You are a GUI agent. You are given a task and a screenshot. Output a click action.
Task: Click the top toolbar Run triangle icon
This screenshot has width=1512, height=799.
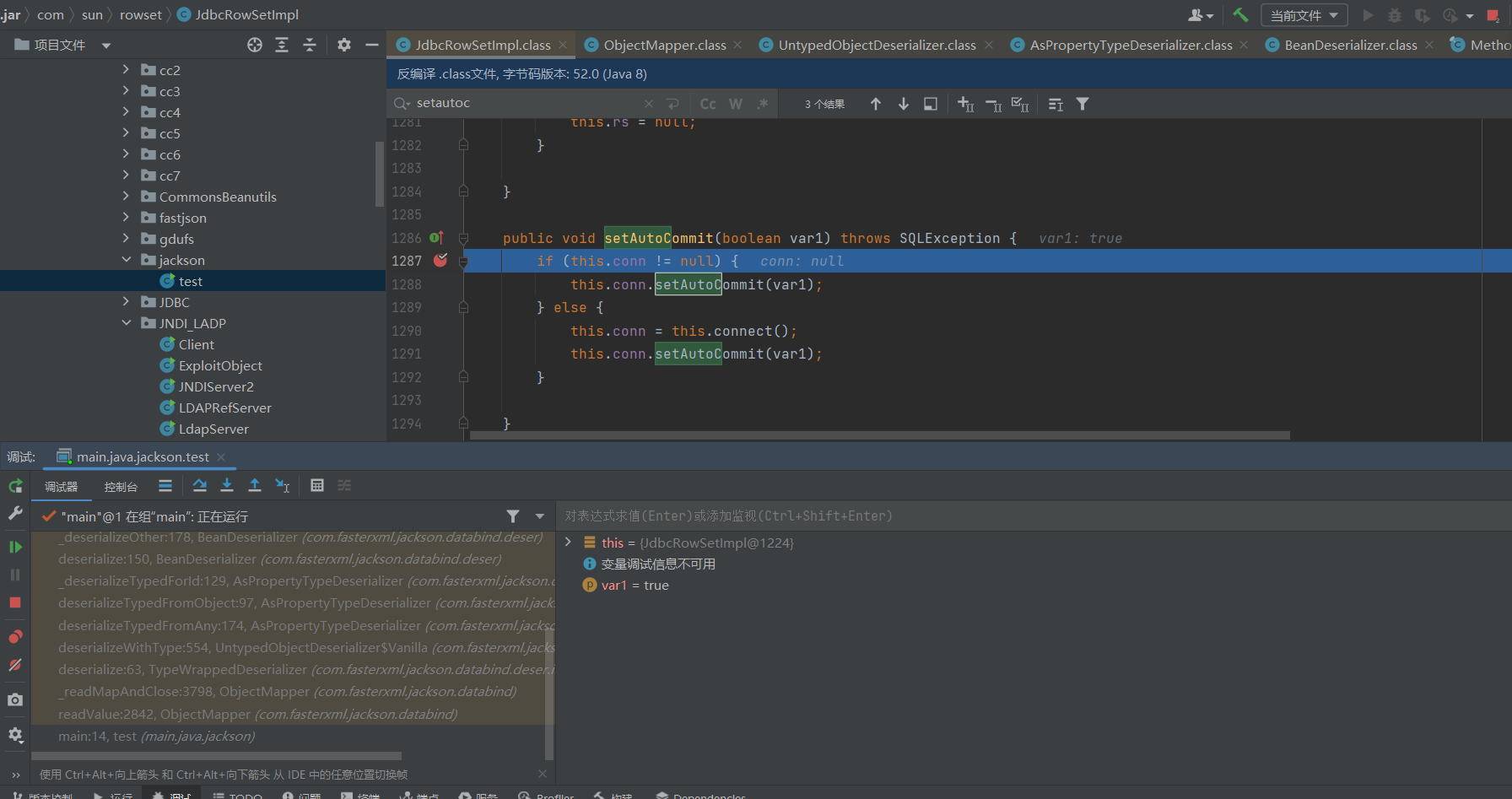(x=1368, y=15)
